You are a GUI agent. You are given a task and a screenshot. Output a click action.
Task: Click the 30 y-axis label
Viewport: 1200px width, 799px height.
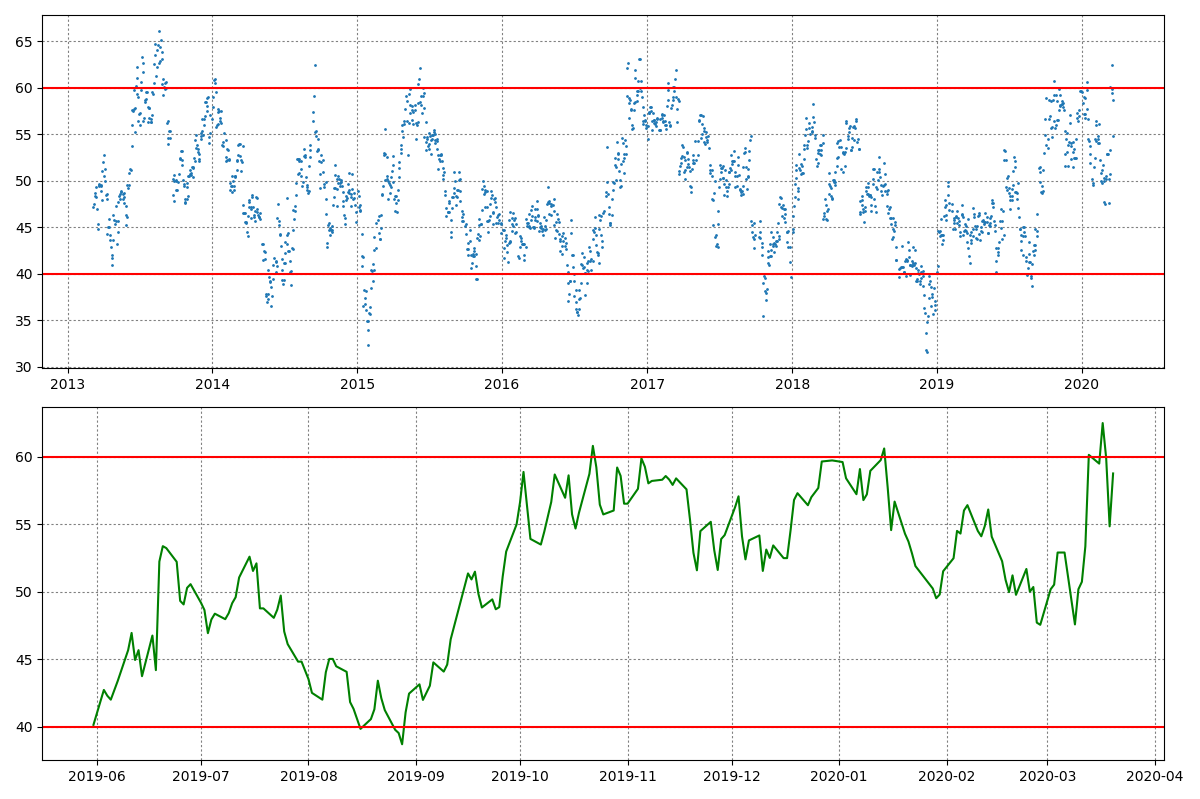26,368
